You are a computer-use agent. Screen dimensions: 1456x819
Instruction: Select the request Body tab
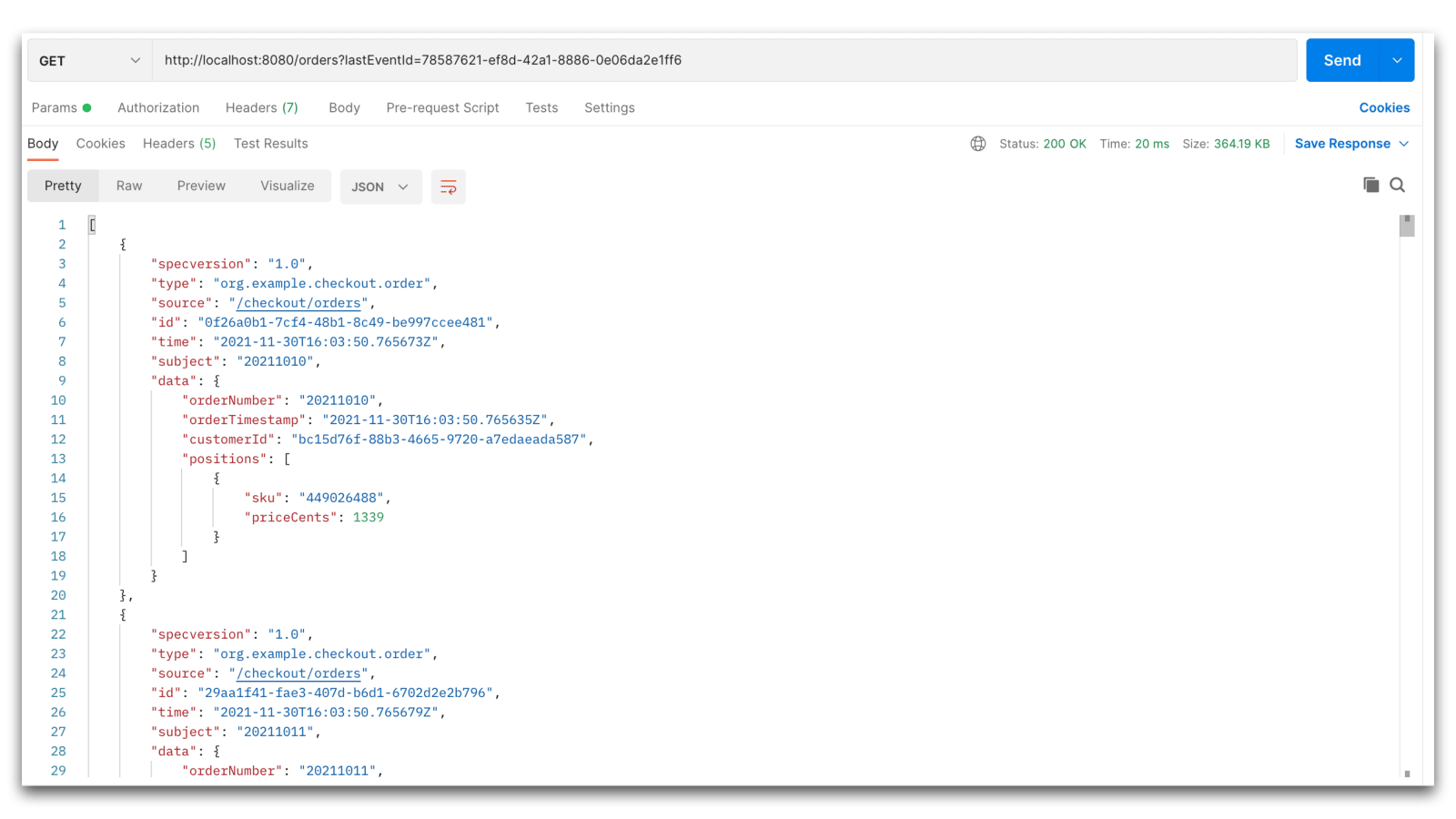[344, 107]
